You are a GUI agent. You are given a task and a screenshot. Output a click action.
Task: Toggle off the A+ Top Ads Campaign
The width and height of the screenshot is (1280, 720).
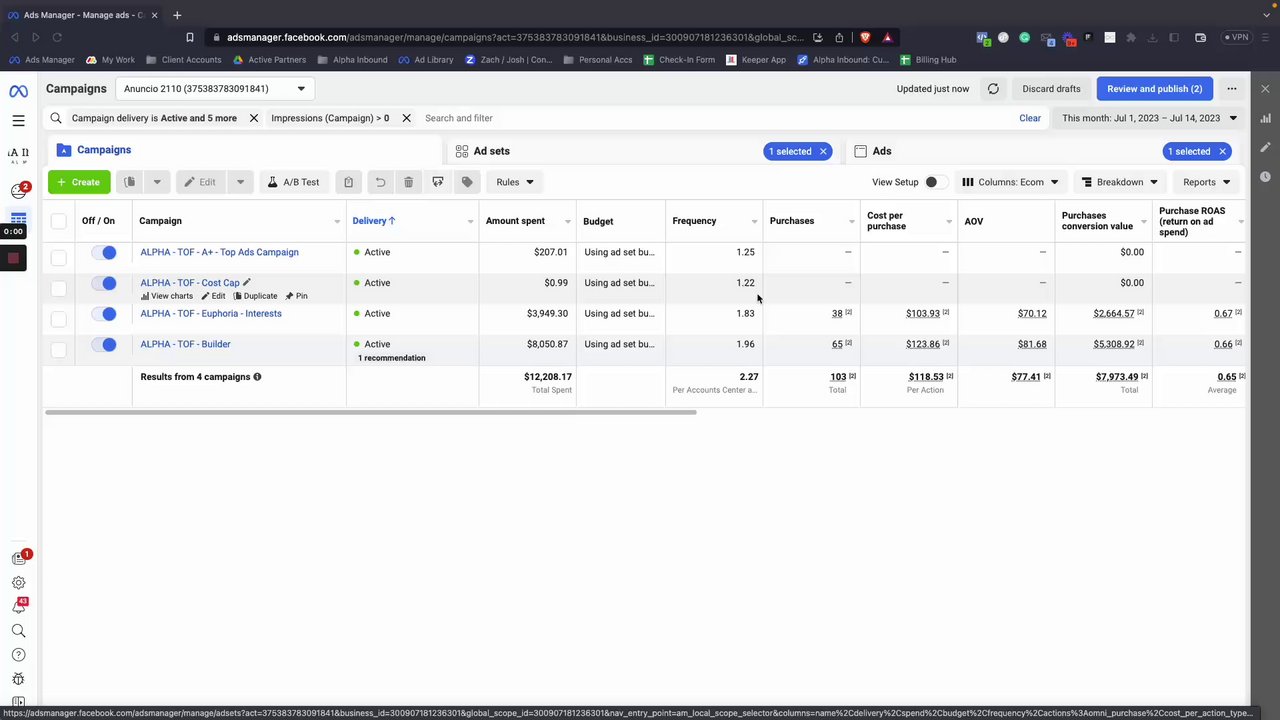(104, 252)
